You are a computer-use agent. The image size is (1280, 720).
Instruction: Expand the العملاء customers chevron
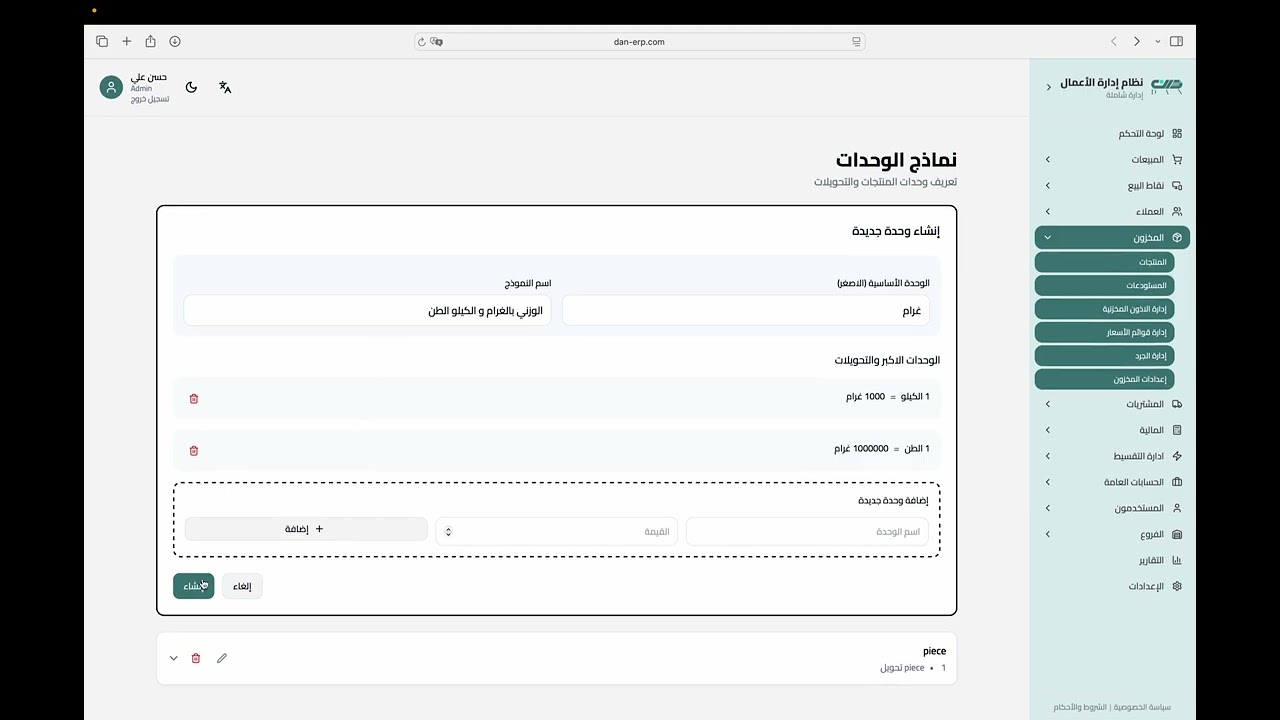[1048, 211]
